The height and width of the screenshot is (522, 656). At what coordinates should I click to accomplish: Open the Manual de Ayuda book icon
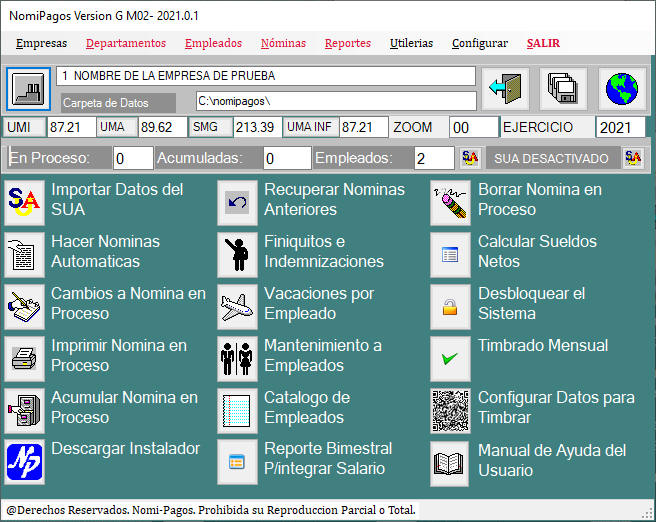tap(451, 460)
